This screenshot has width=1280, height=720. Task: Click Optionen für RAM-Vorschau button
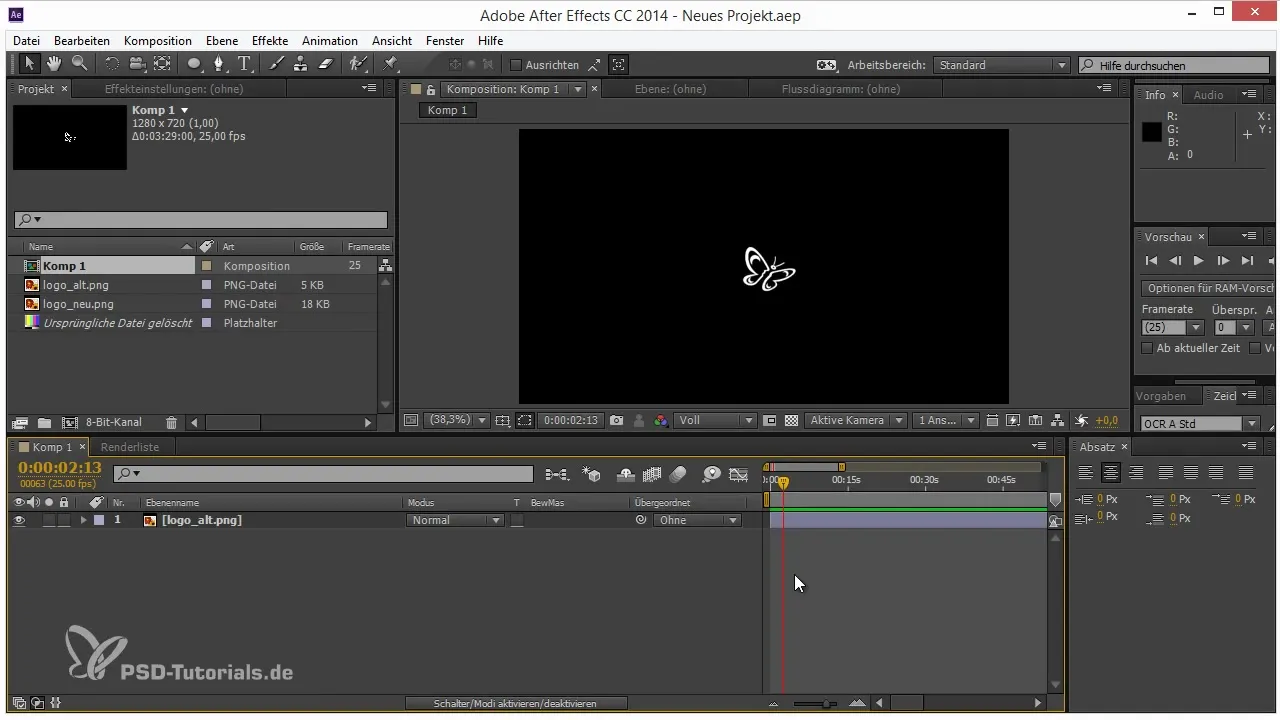1207,288
